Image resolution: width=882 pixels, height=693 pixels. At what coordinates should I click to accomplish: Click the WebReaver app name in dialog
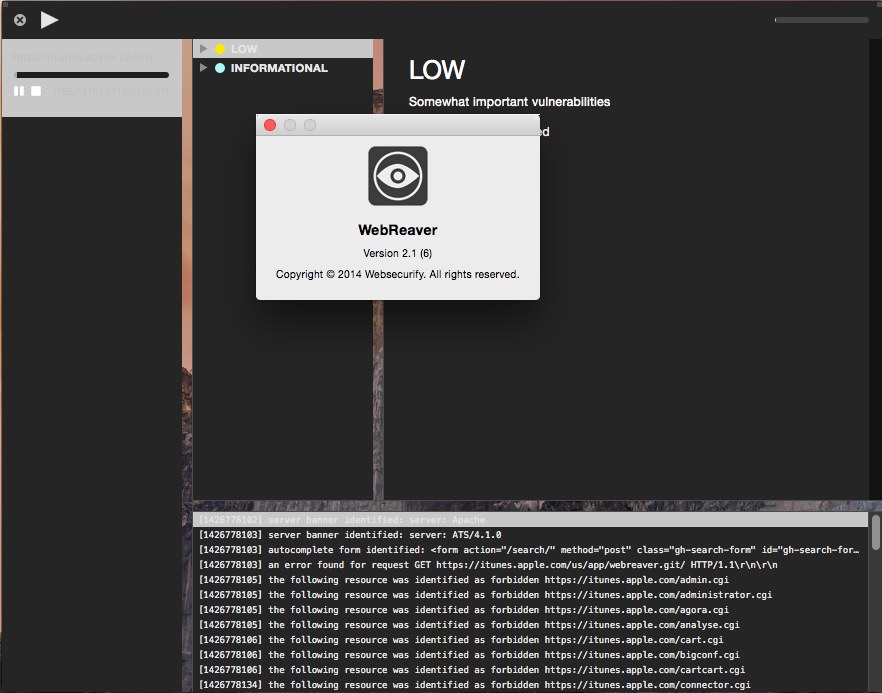point(398,230)
